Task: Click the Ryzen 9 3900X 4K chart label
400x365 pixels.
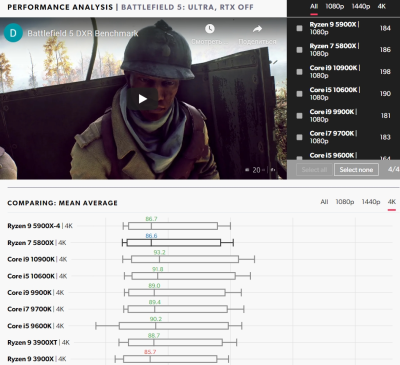Action: pos(37,359)
